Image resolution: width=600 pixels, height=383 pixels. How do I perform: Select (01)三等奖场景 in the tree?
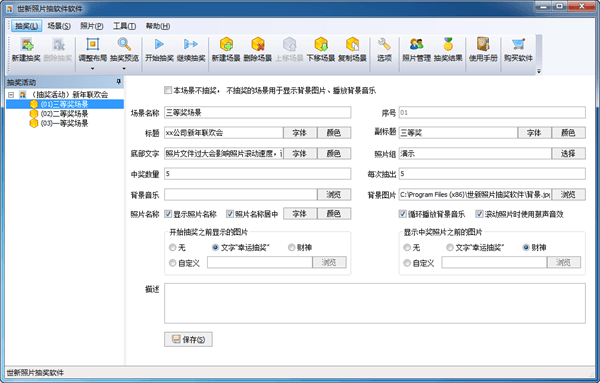[x=64, y=104]
